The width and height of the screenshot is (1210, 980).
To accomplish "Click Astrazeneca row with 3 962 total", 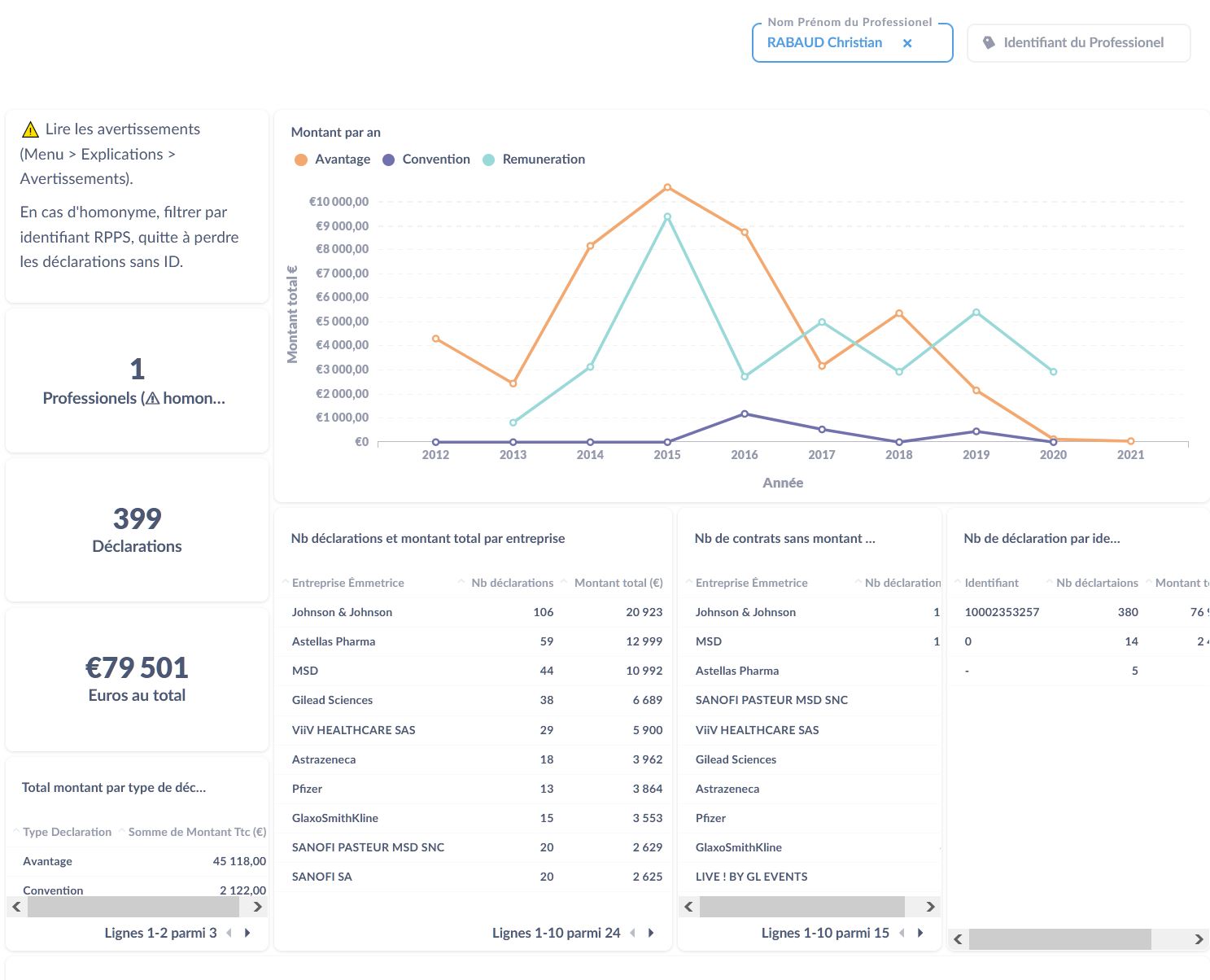I will pyautogui.click(x=474, y=759).
